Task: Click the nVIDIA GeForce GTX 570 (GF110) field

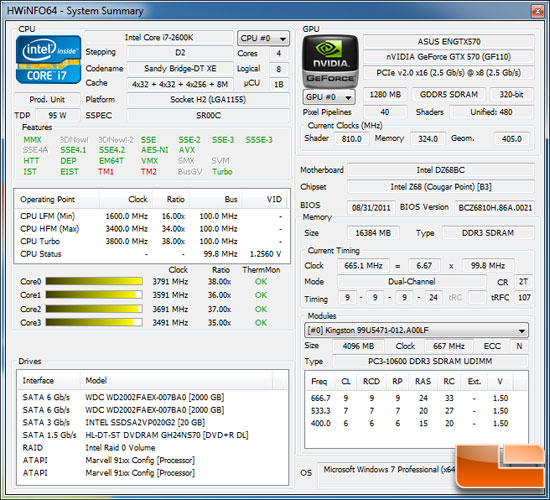Action: point(449,57)
